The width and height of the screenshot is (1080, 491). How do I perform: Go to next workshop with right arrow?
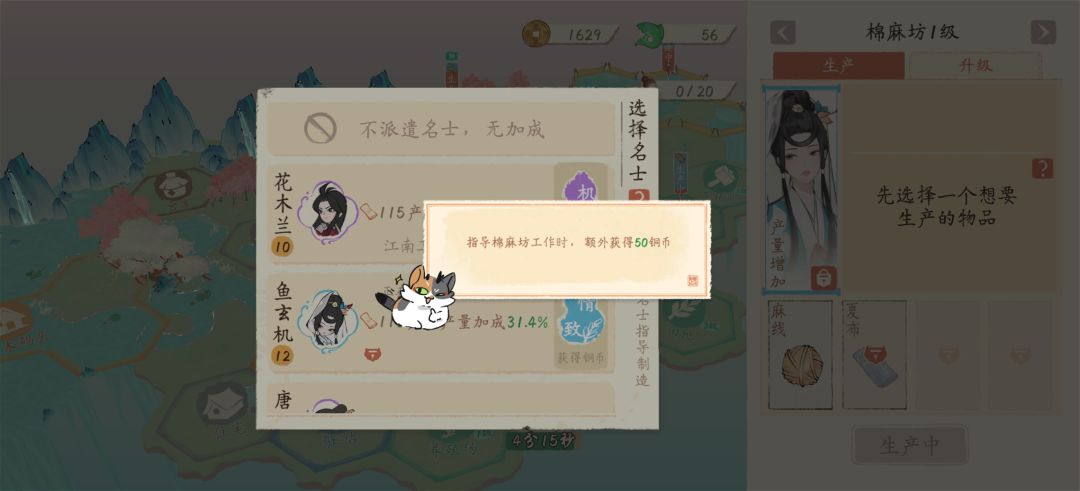[x=1043, y=32]
